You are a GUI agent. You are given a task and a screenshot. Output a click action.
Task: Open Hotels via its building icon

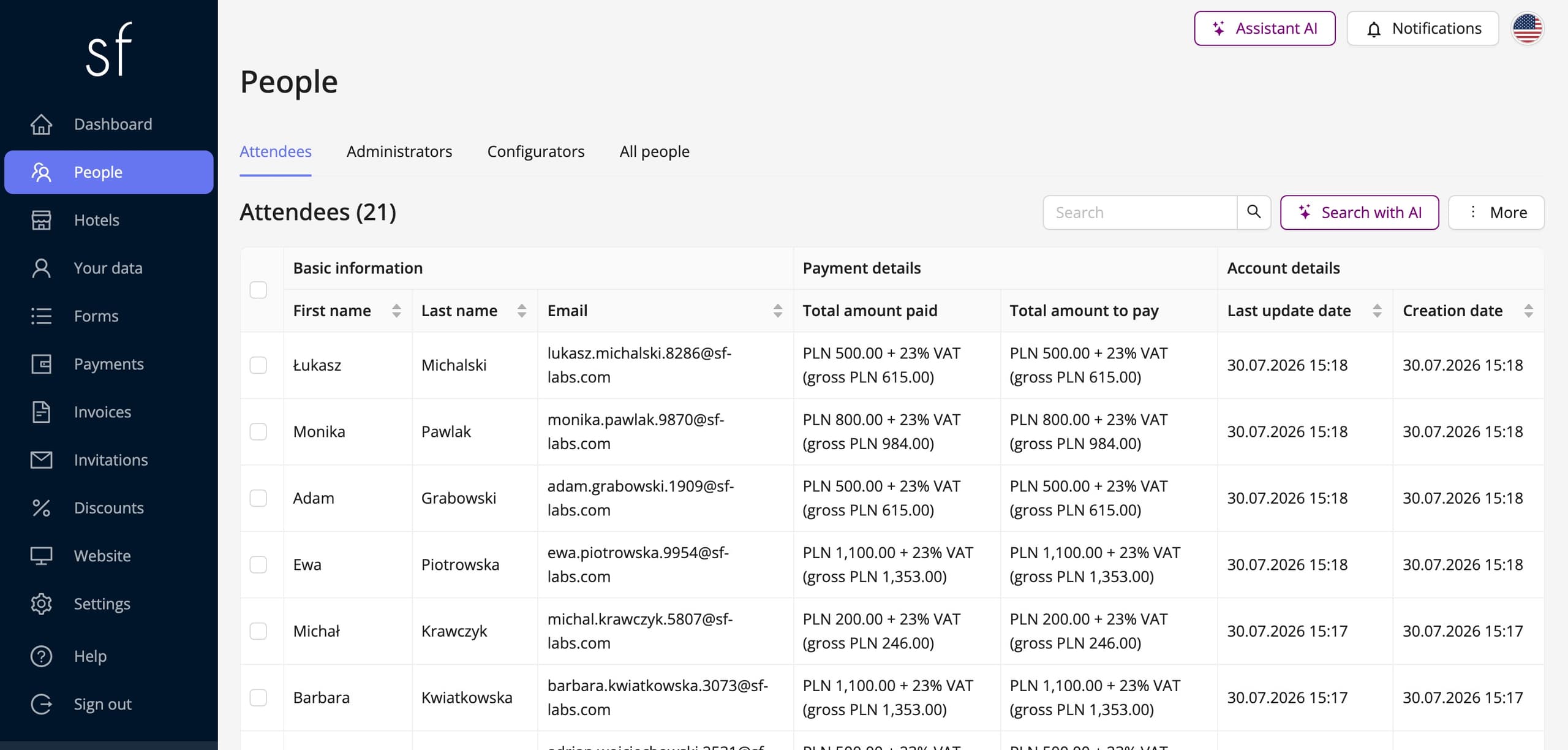41,220
